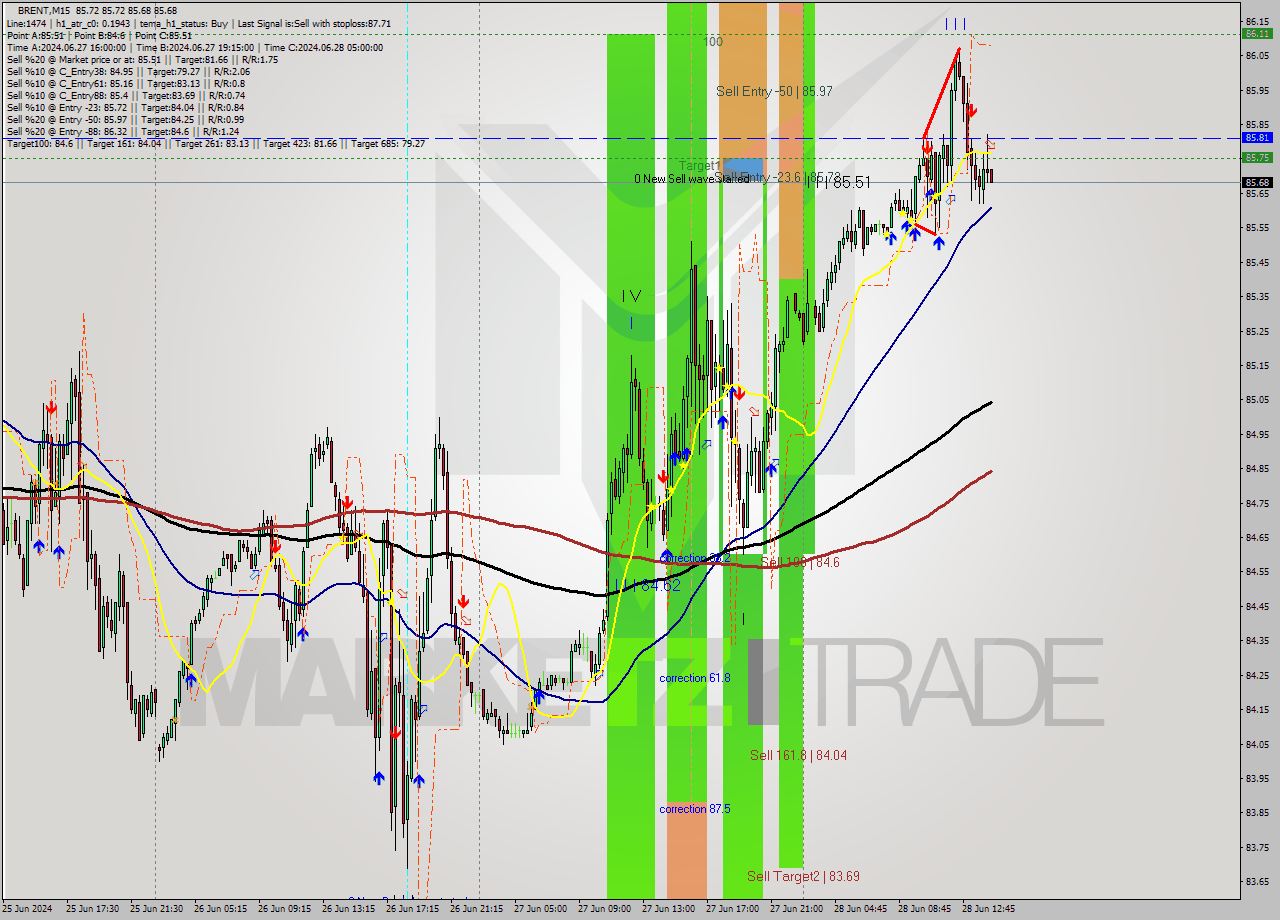
Task: Click the 84.05 price axis label
Action: point(1257,744)
